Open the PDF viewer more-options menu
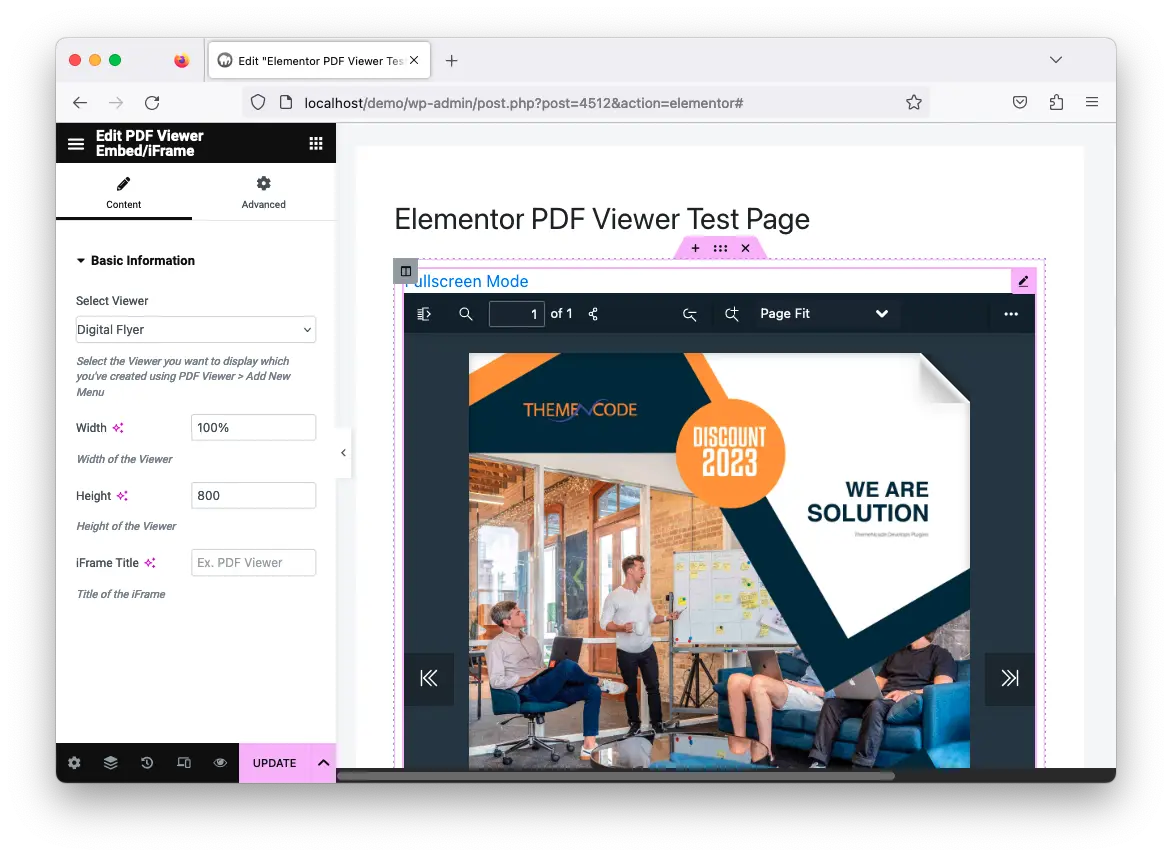Viewport: 1172px width, 857px height. pyautogui.click(x=1011, y=314)
